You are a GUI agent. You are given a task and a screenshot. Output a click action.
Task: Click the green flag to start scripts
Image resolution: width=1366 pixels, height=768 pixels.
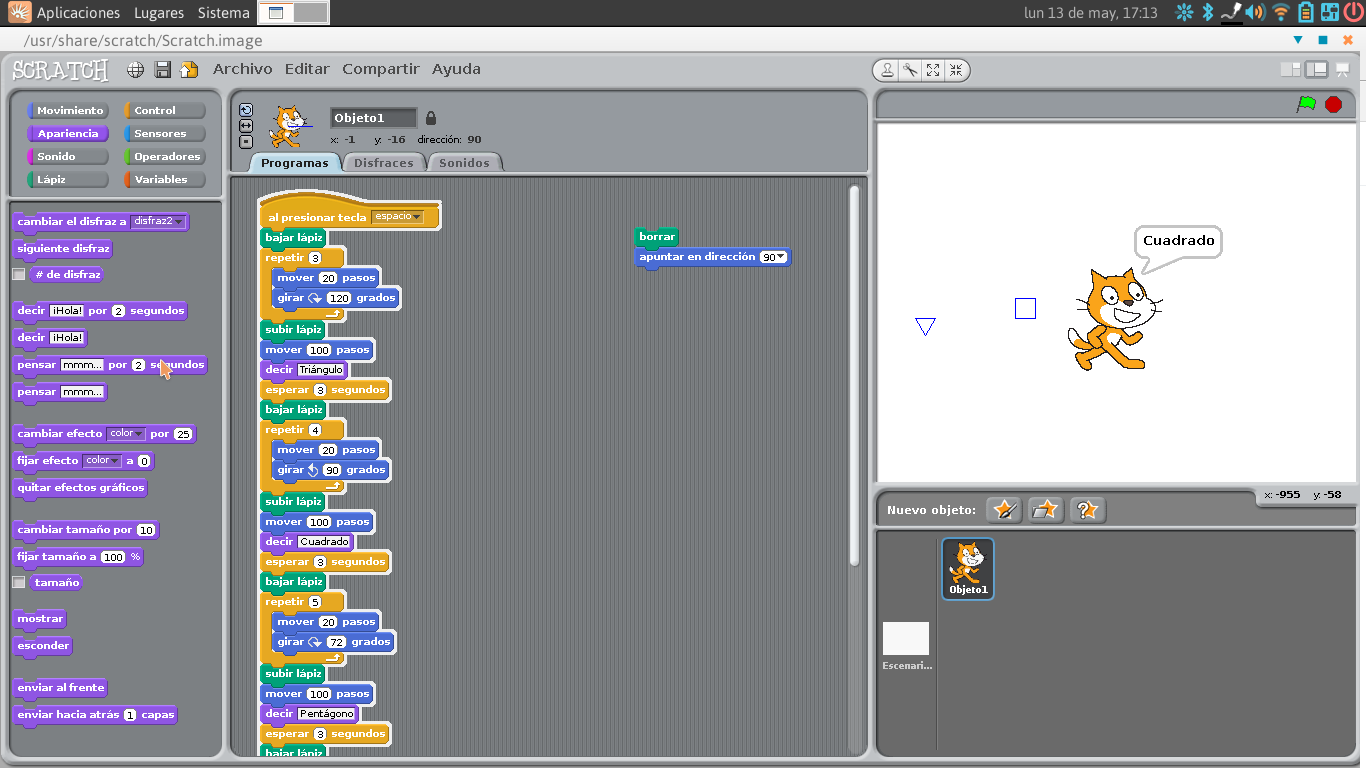(x=1306, y=104)
